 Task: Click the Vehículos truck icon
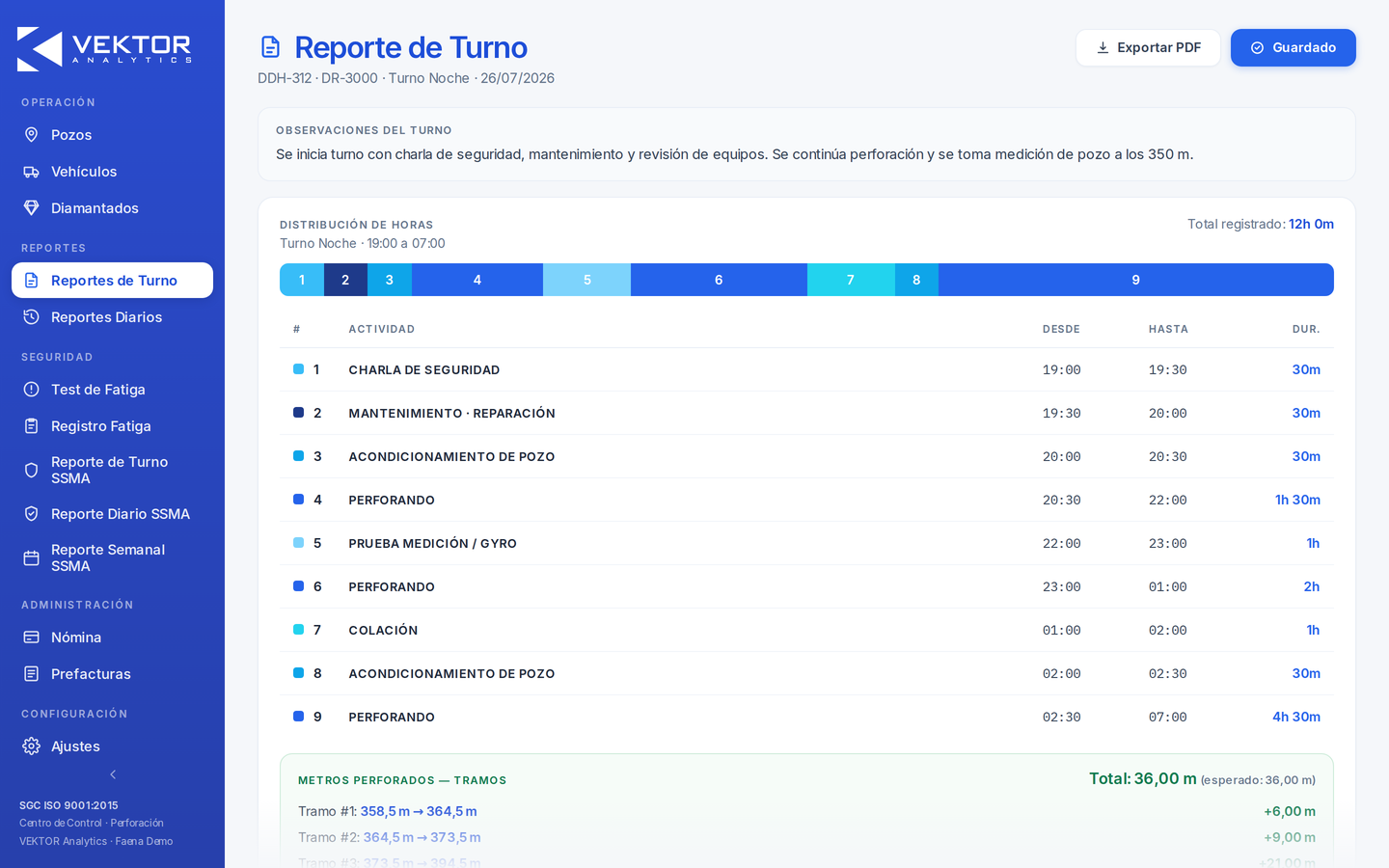(31, 172)
